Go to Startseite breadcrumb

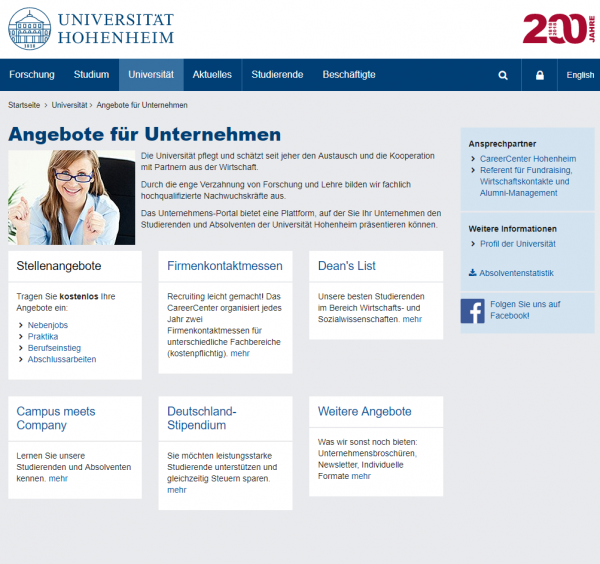(24, 105)
